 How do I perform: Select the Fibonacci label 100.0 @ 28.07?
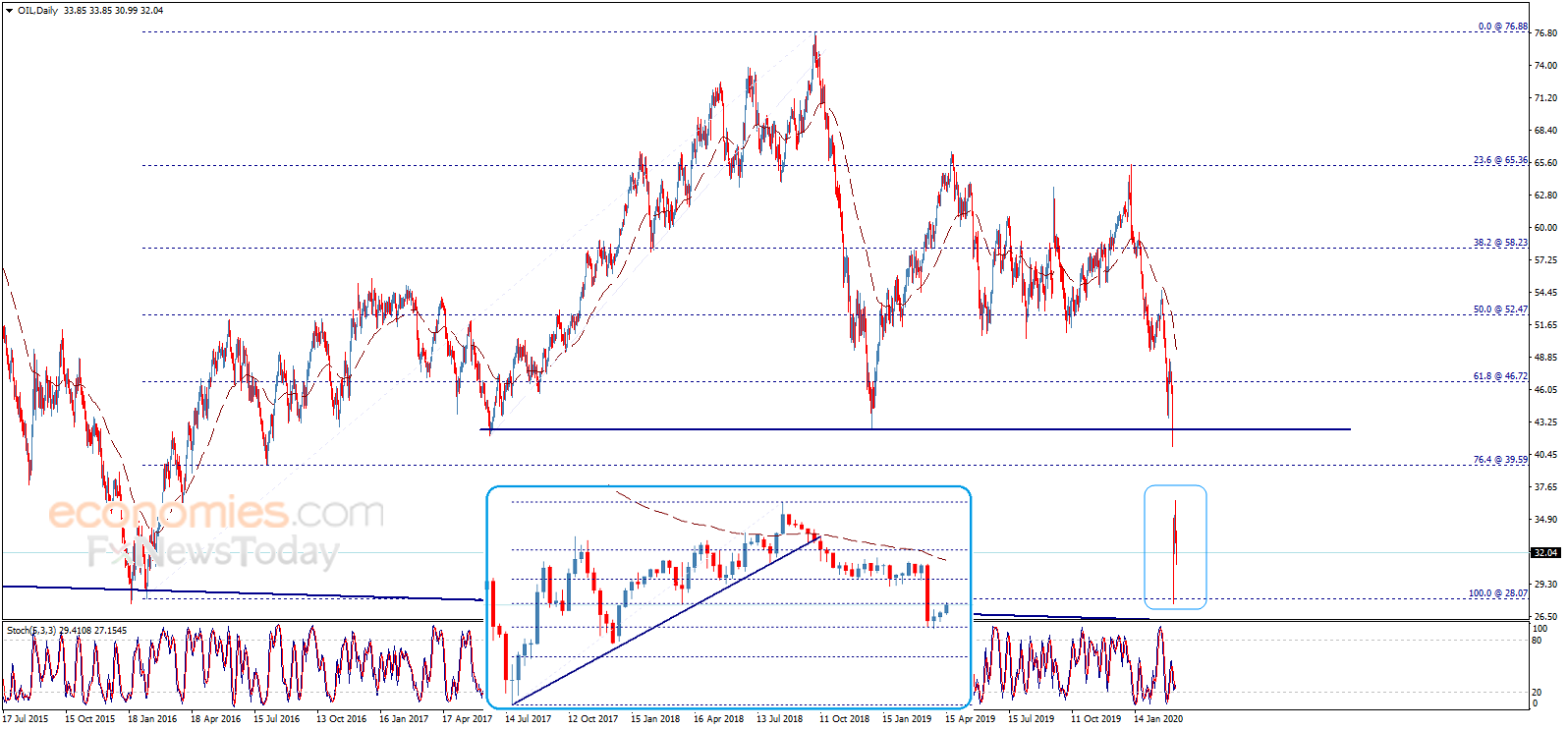tap(1498, 593)
